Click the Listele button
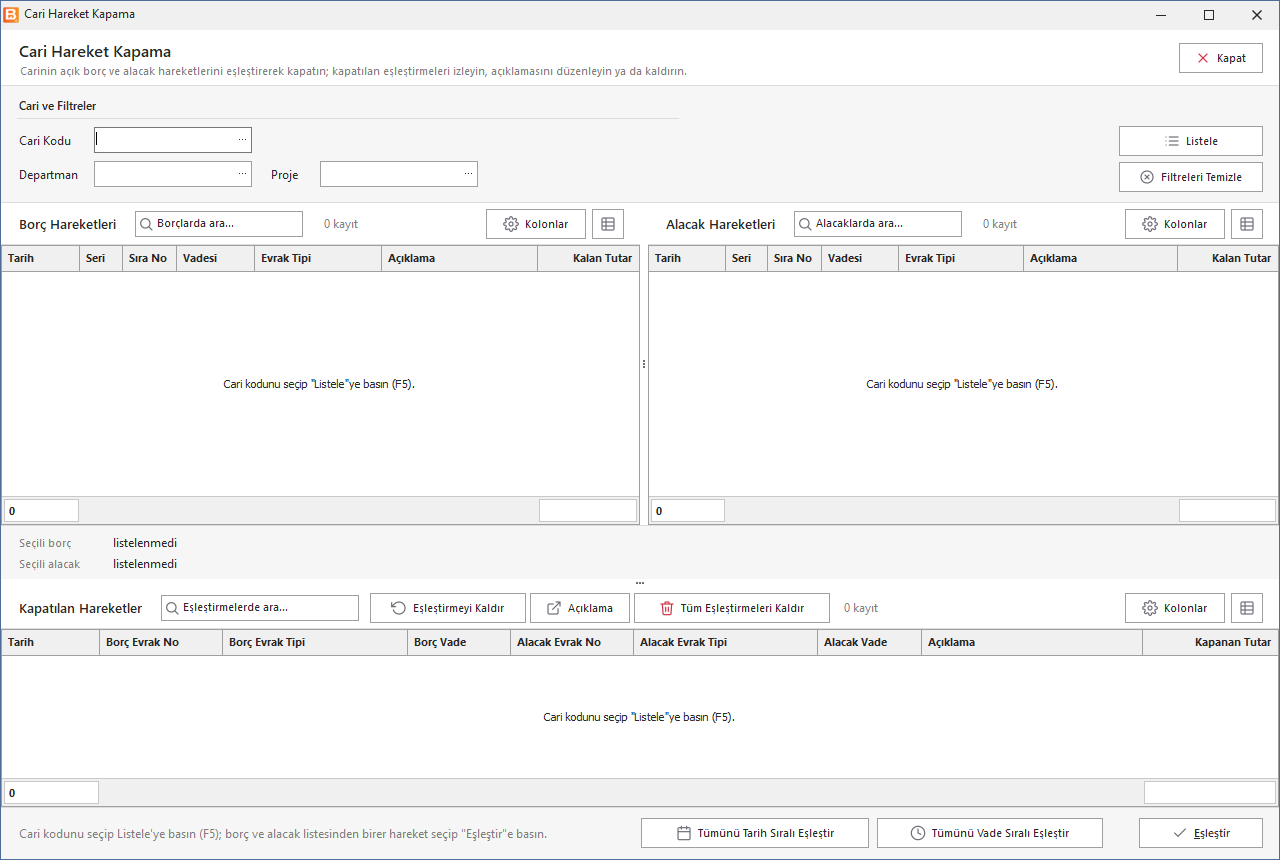1280x860 pixels. click(x=1191, y=141)
